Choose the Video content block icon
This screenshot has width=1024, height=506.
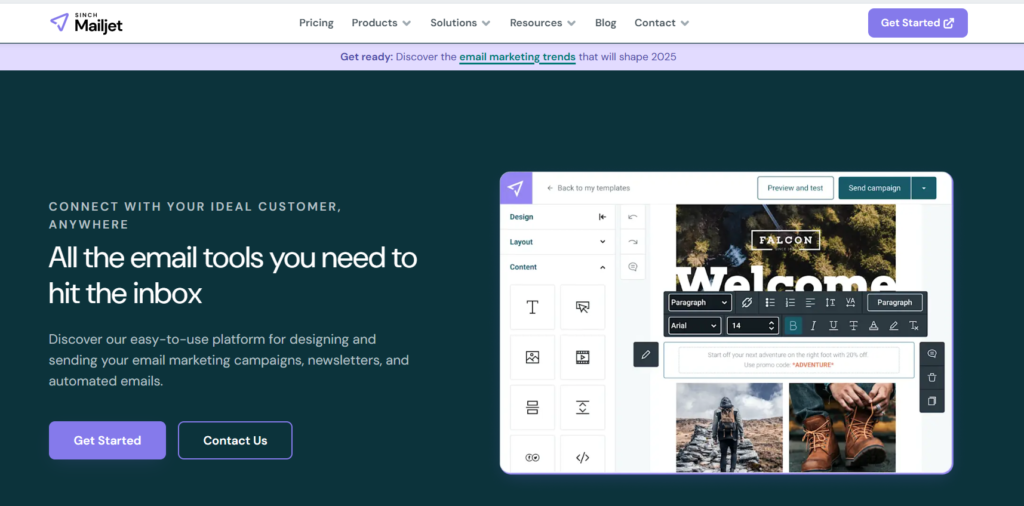coord(582,357)
